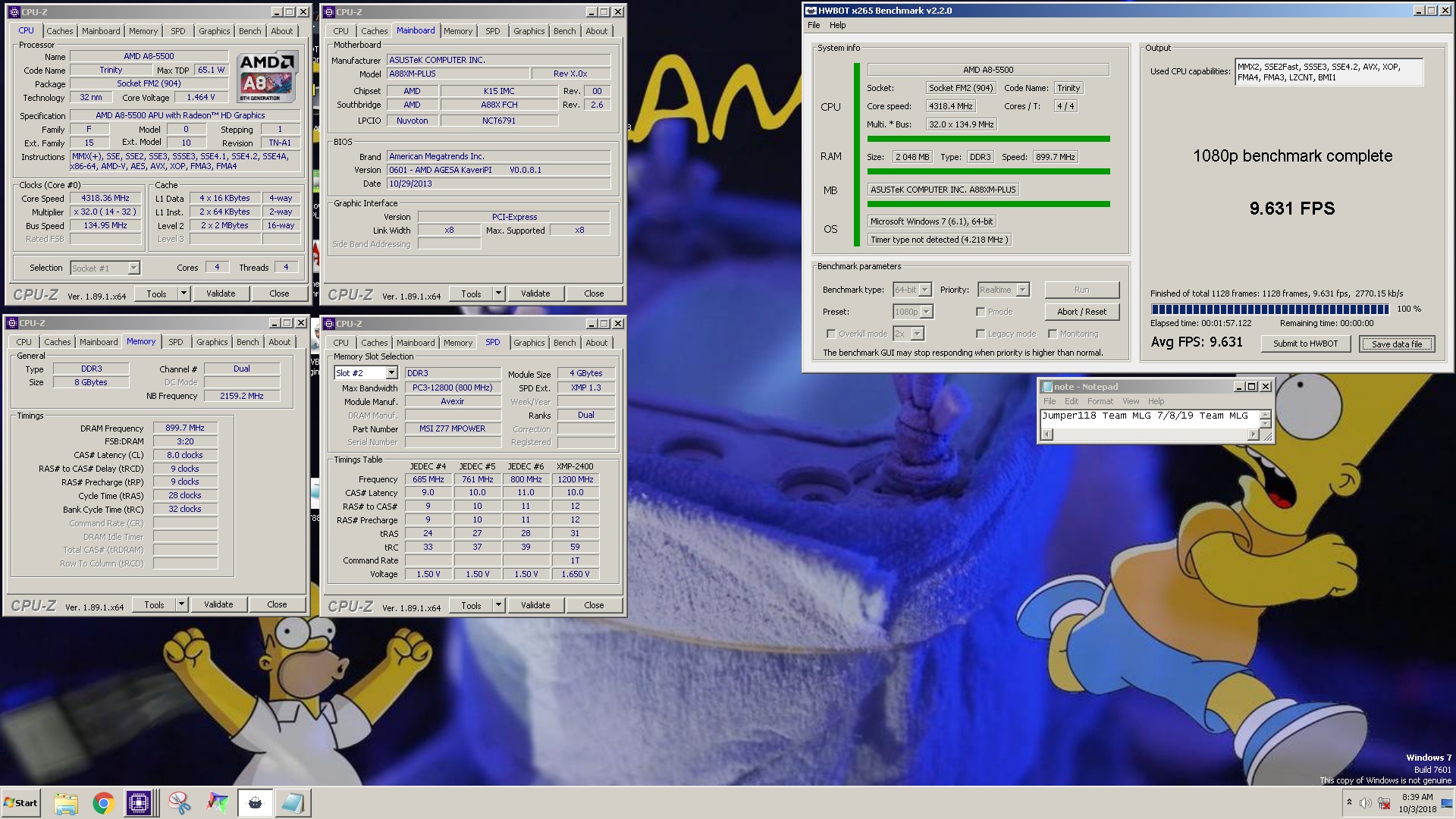Switch to the Graphics tab in the Mainboard CPU-Z window

coord(529,31)
